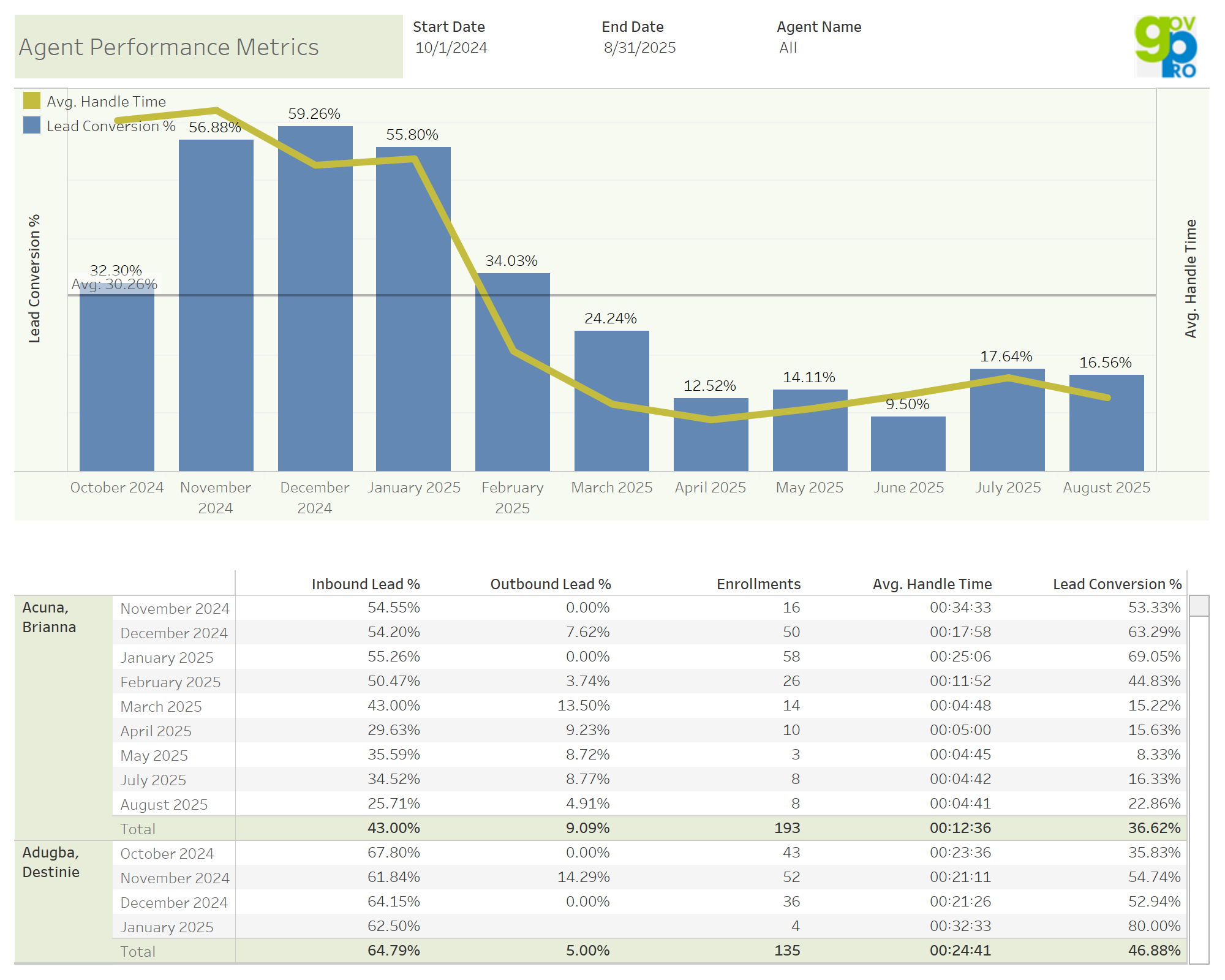Screen dimensions: 1225x980
Task: Click the Lead Conversion % column header
Action: tap(1117, 584)
